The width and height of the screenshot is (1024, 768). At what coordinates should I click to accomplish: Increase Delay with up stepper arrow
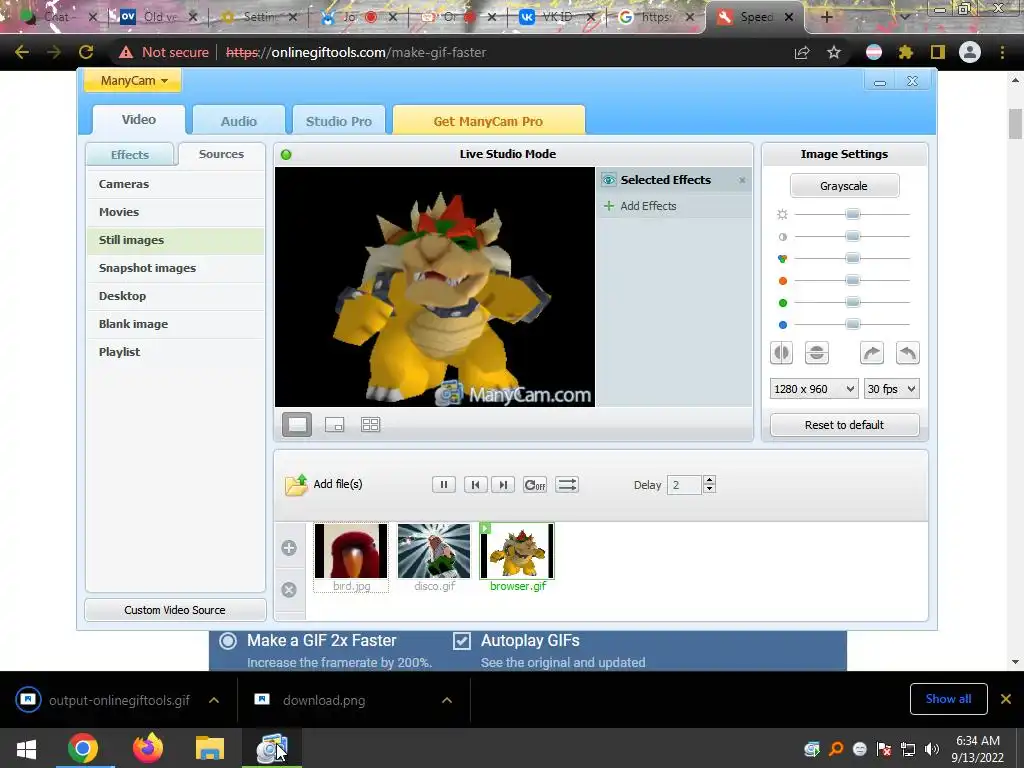[x=710, y=480]
